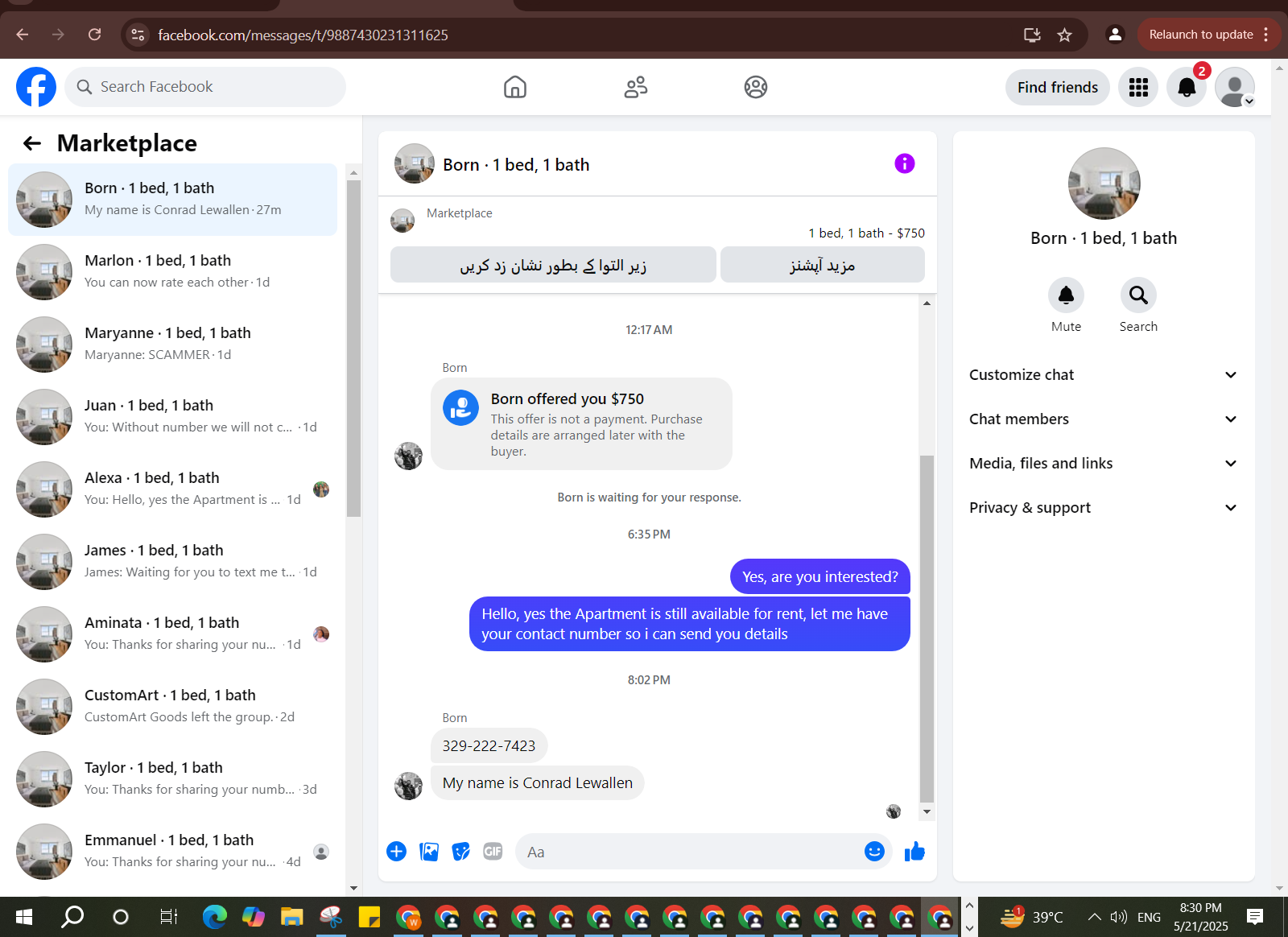The image size is (1288, 937).
Task: Open Windows Start menu
Action: click(24, 917)
